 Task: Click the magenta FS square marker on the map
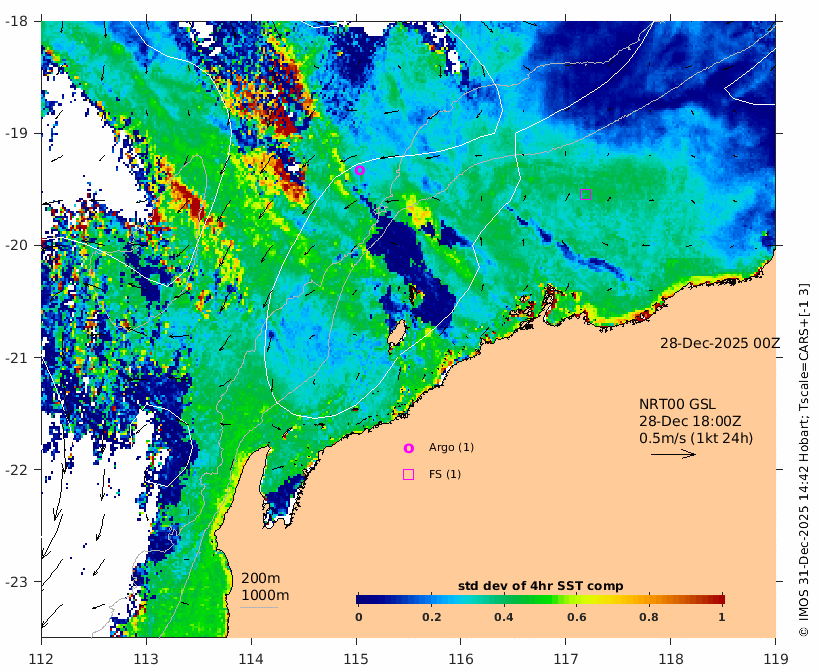[585, 194]
